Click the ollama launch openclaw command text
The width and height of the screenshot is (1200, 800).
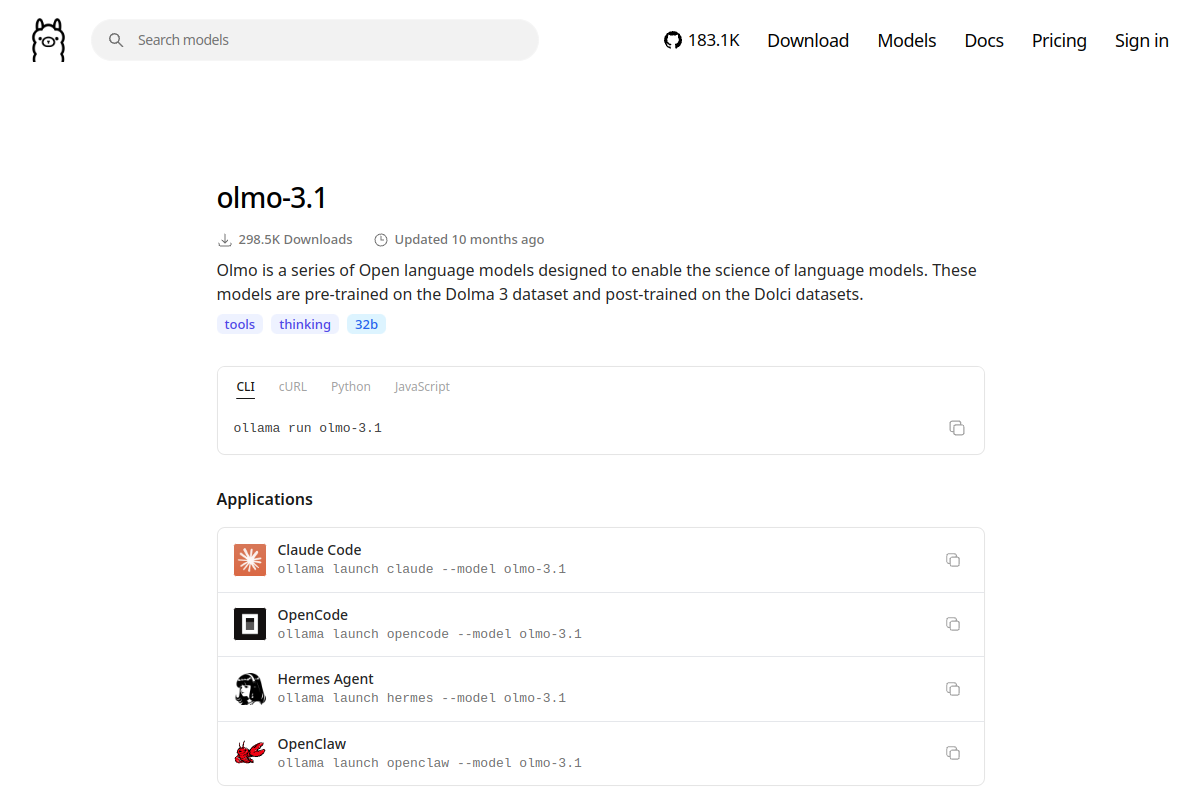point(430,763)
